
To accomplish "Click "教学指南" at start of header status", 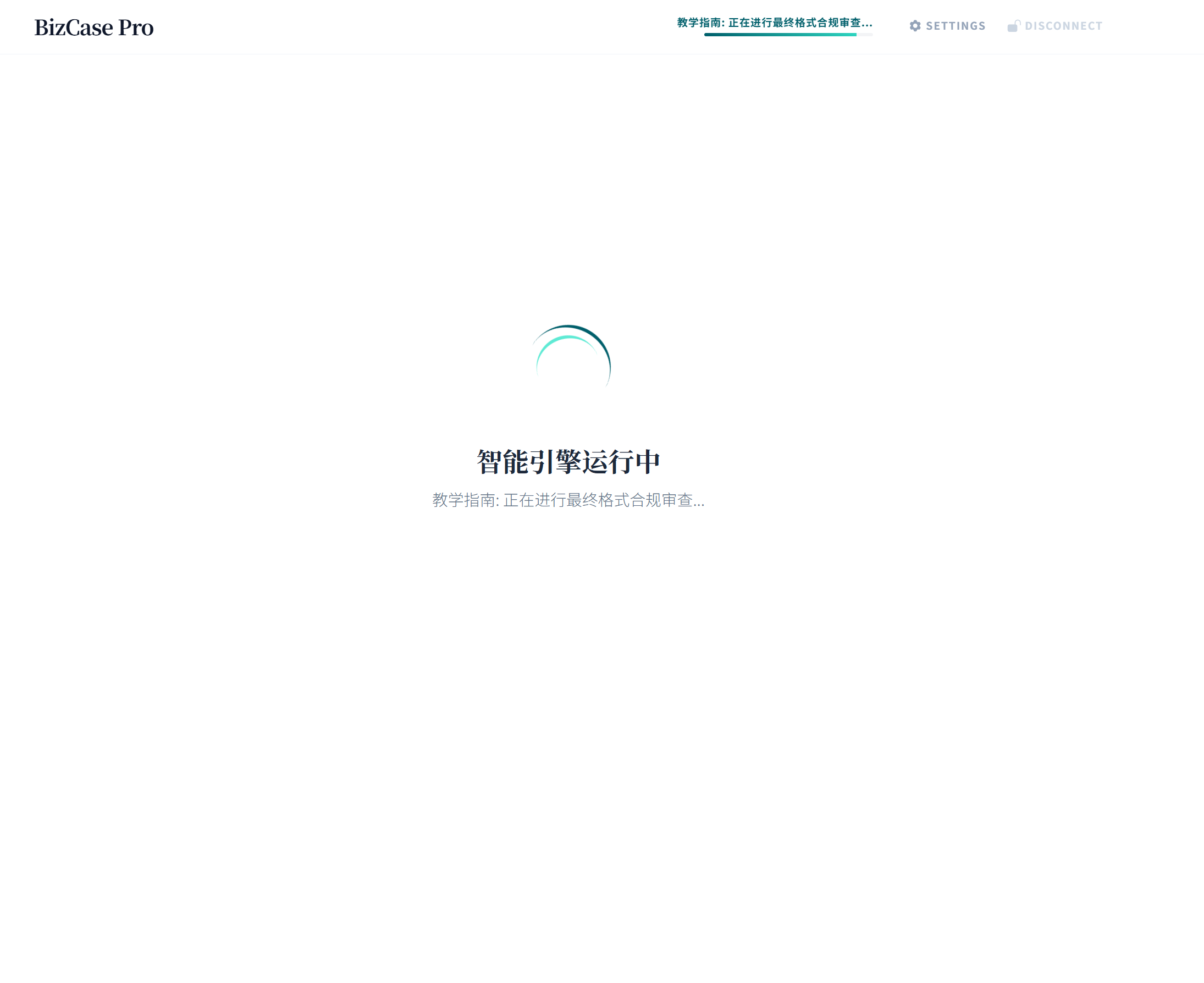I will [x=699, y=23].
